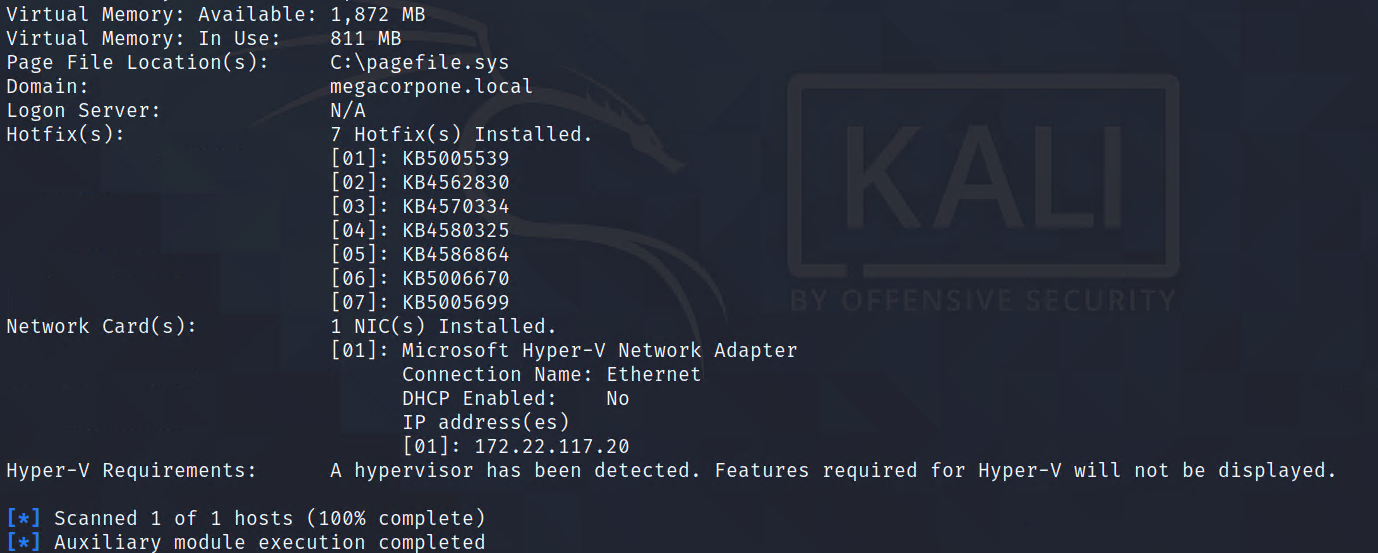Image resolution: width=1378 pixels, height=553 pixels.
Task: Click the hotfix entry KB4570334
Action: tap(455, 207)
